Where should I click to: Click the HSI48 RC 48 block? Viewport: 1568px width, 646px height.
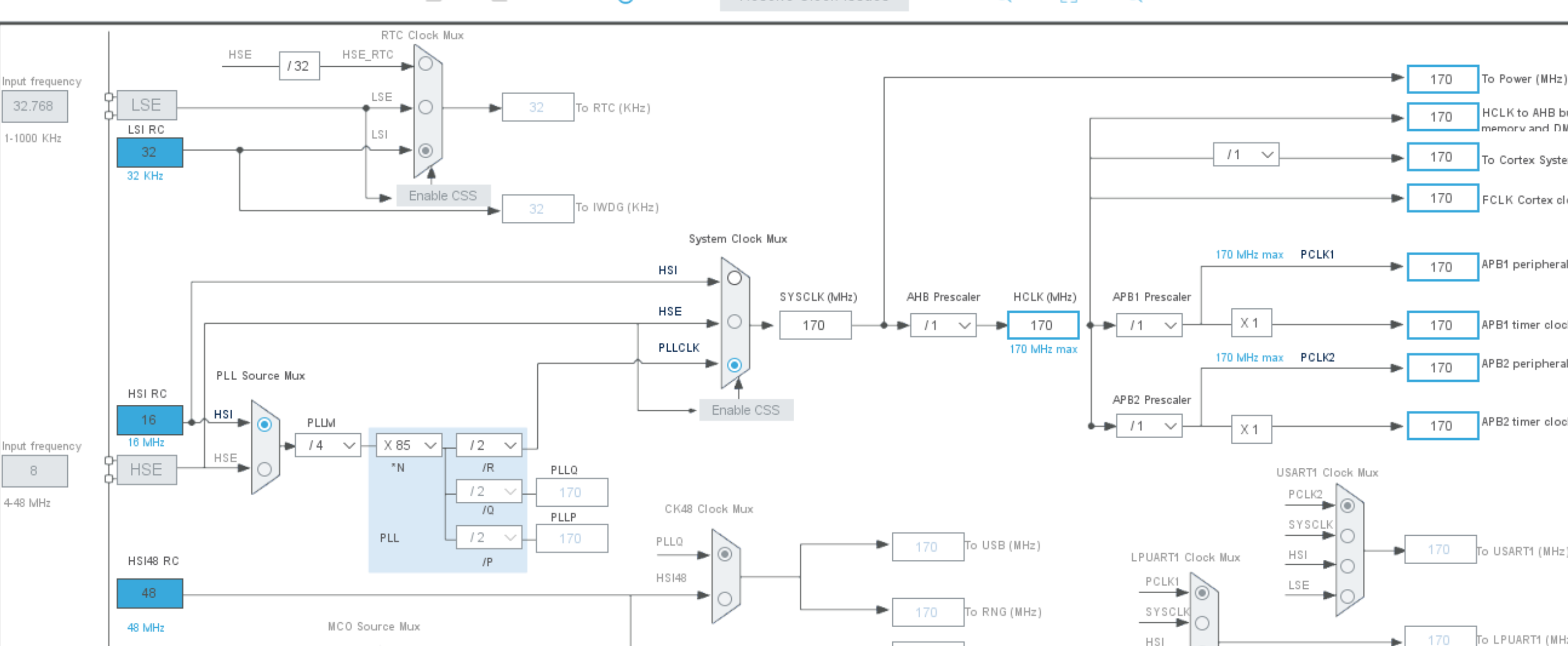150,593
